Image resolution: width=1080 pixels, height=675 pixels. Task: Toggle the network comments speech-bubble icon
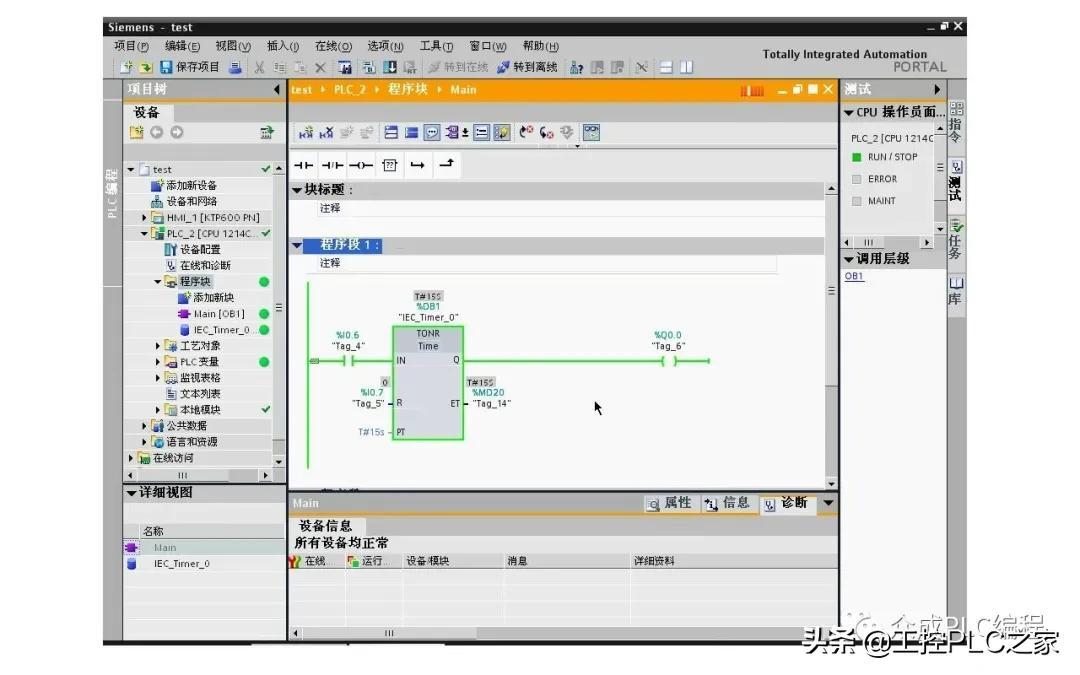click(x=432, y=132)
